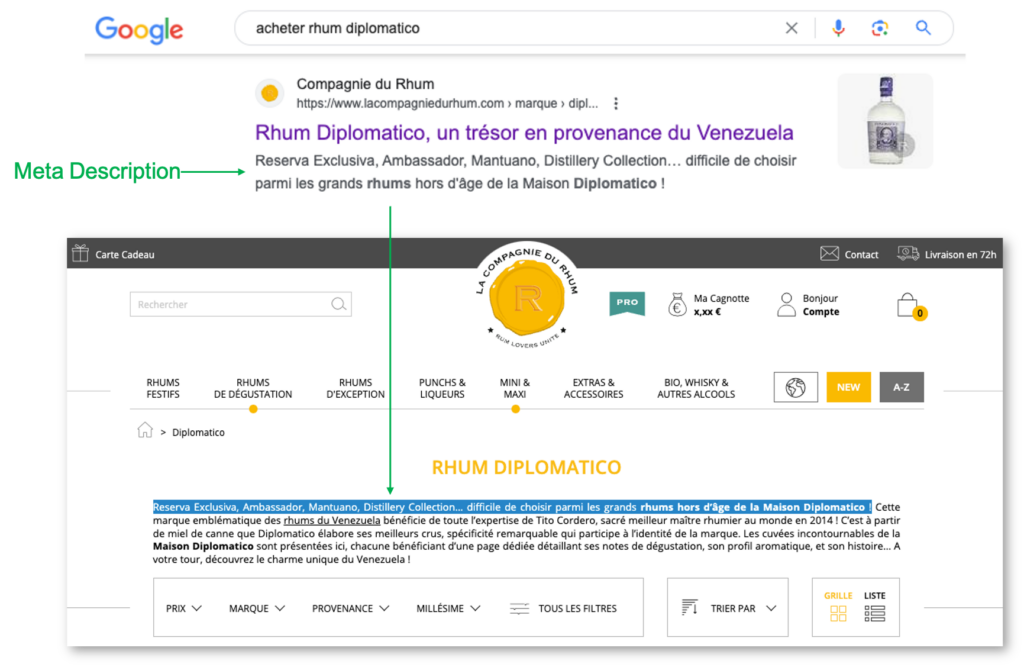Viewport: 1024px width, 667px height.
Task: Open more options for Compagnie du Rhum result
Action: click(616, 103)
